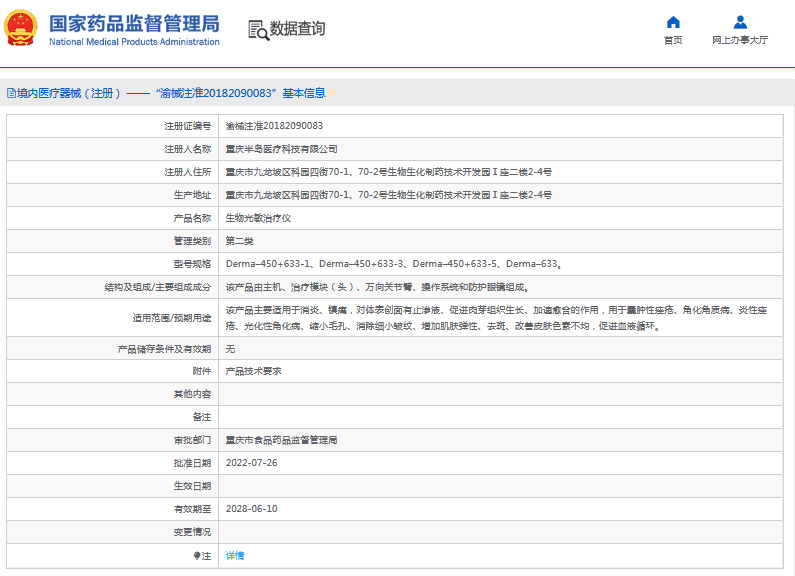Select the 注册人住所 address value
This screenshot has width=795, height=576.
(x=388, y=172)
